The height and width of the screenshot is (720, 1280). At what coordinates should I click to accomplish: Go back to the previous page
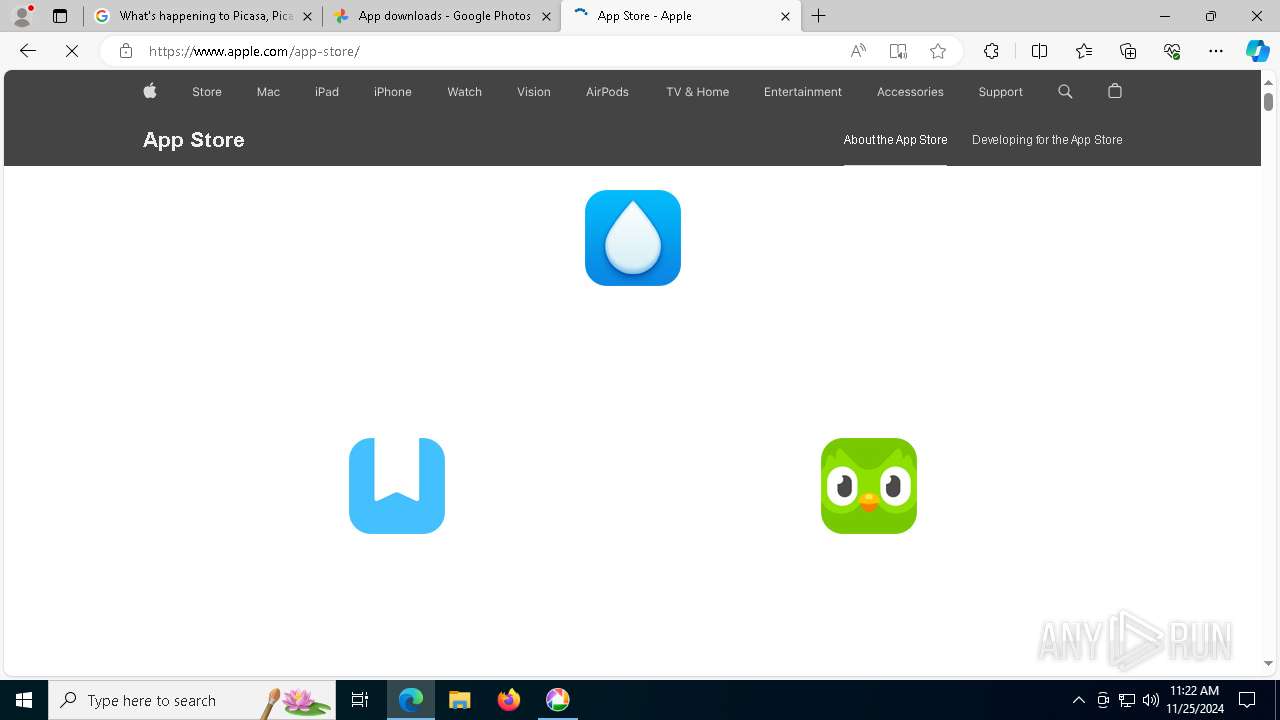[28, 51]
